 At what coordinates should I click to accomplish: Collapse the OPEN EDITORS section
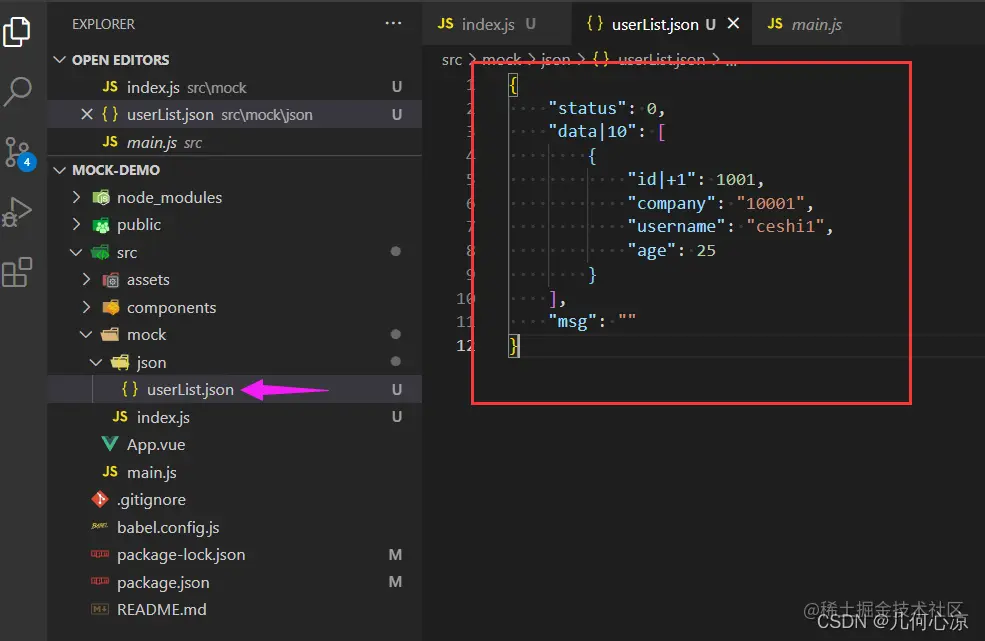coord(234,60)
